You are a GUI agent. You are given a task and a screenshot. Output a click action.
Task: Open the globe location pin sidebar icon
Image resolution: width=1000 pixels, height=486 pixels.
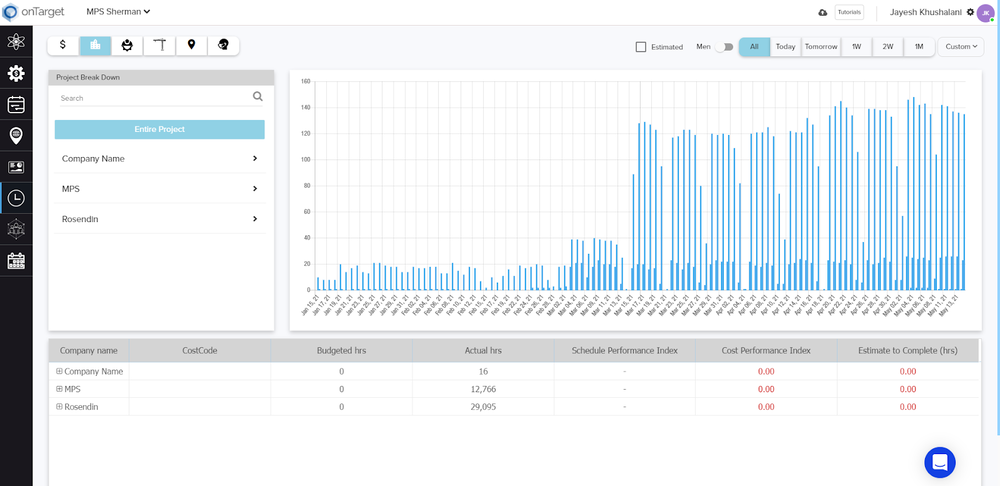pyautogui.click(x=16, y=136)
